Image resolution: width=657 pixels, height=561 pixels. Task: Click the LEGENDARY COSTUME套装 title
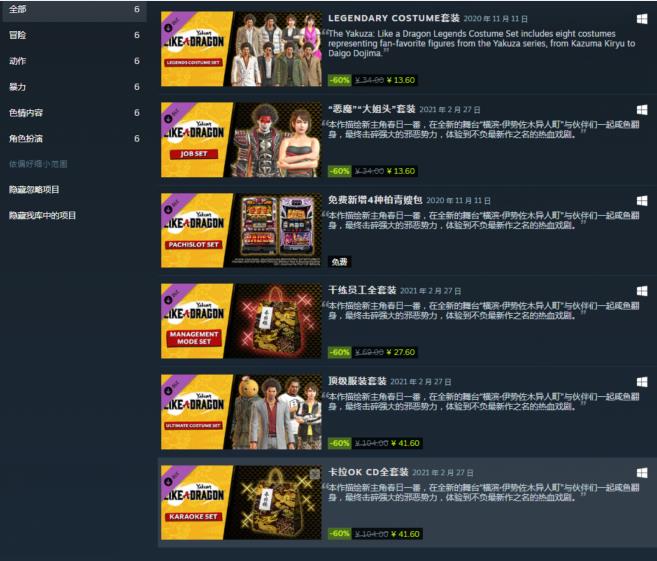point(394,18)
